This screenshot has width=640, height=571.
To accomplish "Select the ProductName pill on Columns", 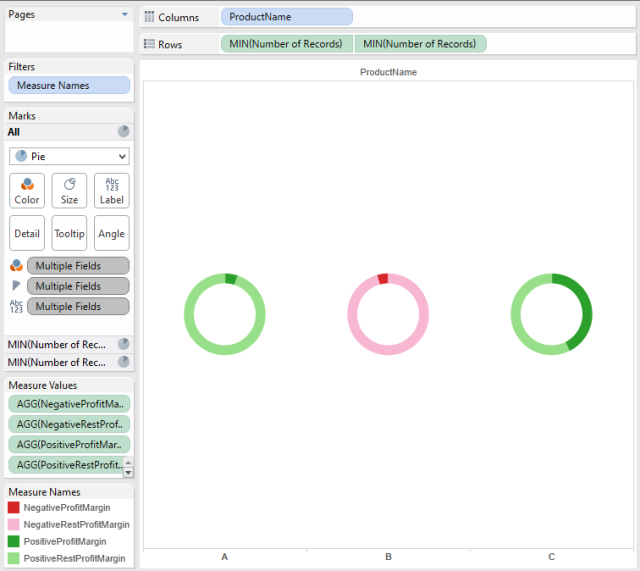I will pos(287,17).
